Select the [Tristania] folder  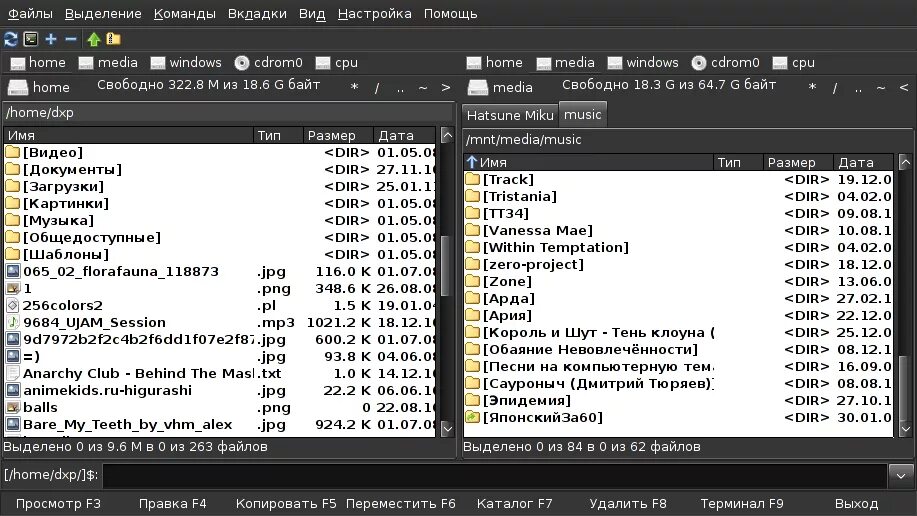coord(678,197)
